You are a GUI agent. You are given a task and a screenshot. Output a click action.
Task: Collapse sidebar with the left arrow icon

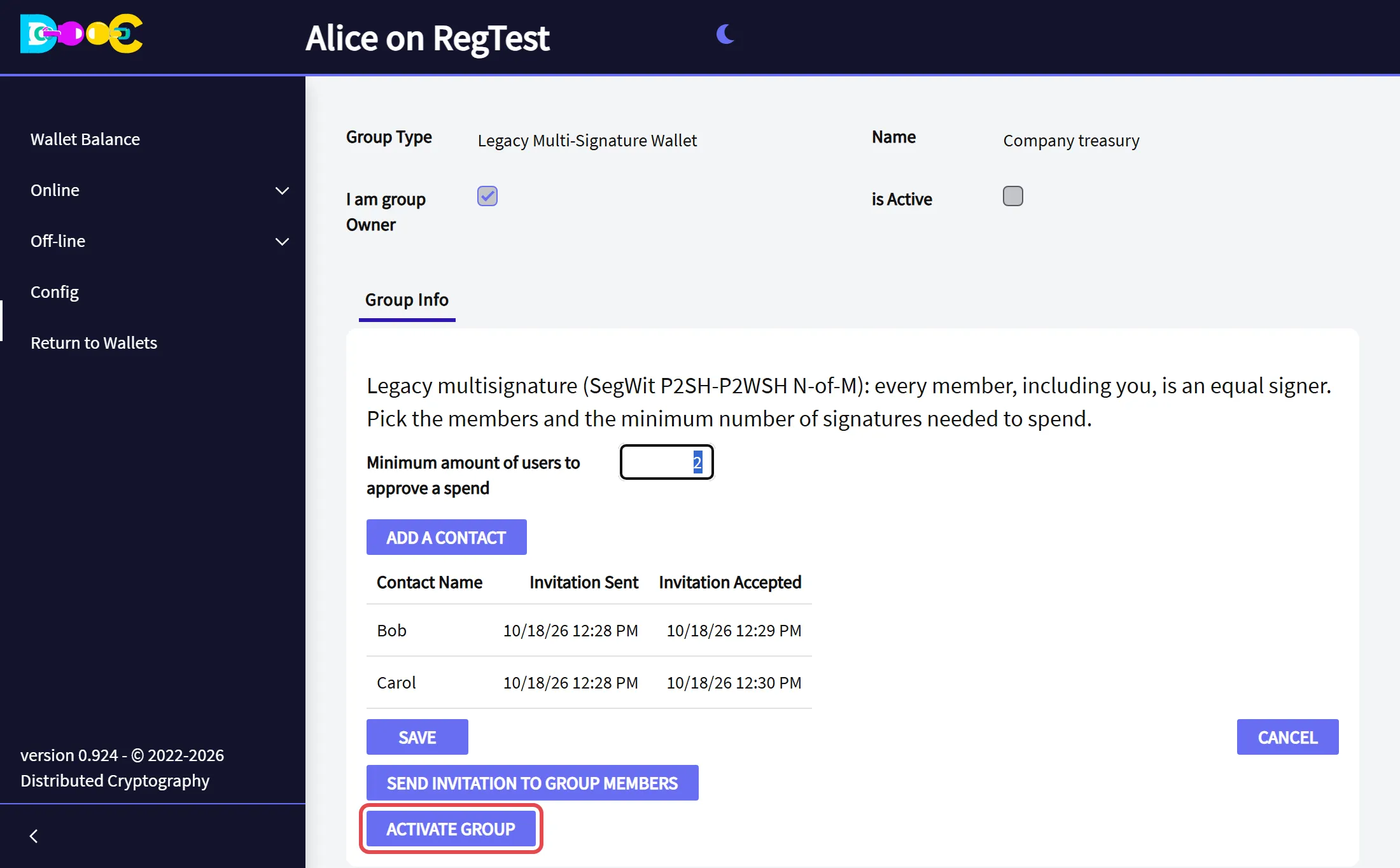(x=34, y=836)
